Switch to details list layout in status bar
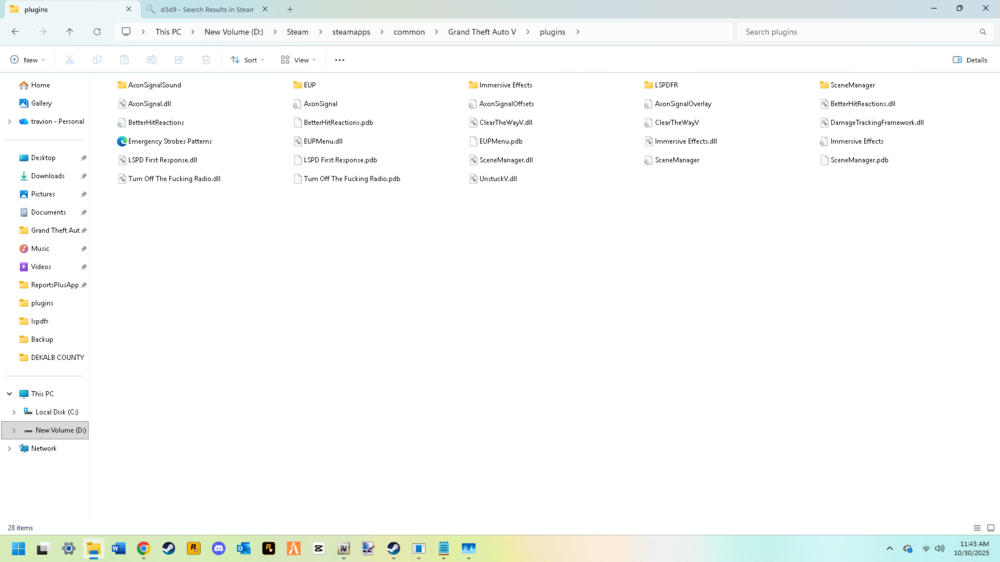The height and width of the screenshot is (562, 1000). tap(977, 528)
